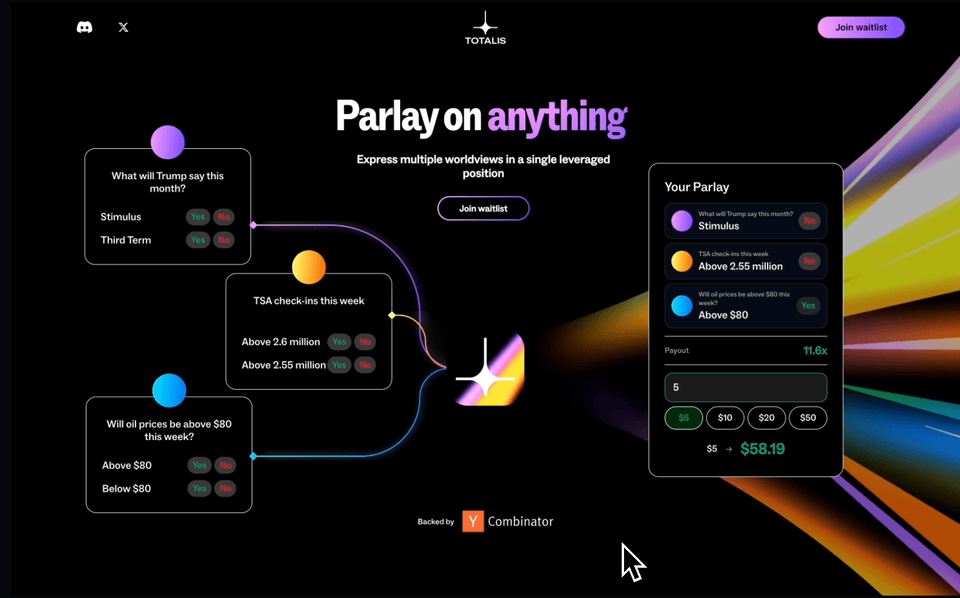The height and width of the screenshot is (598, 960).
Task: Click the Totalis star logo at top
Action: pyautogui.click(x=485, y=28)
